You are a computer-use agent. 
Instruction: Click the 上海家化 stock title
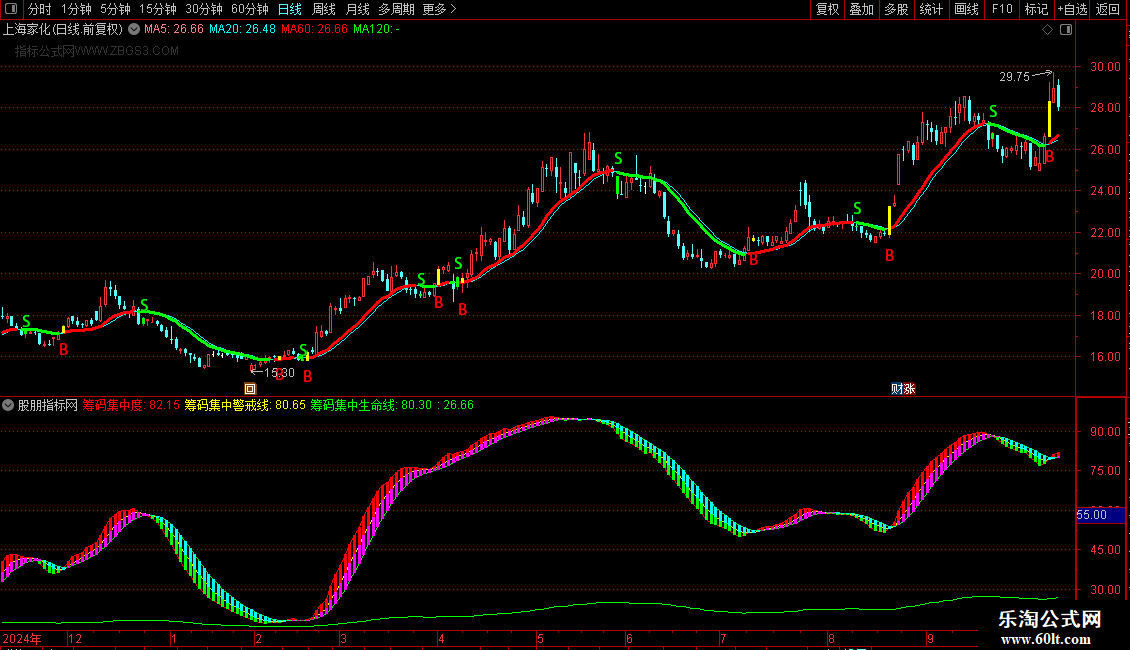[63, 29]
